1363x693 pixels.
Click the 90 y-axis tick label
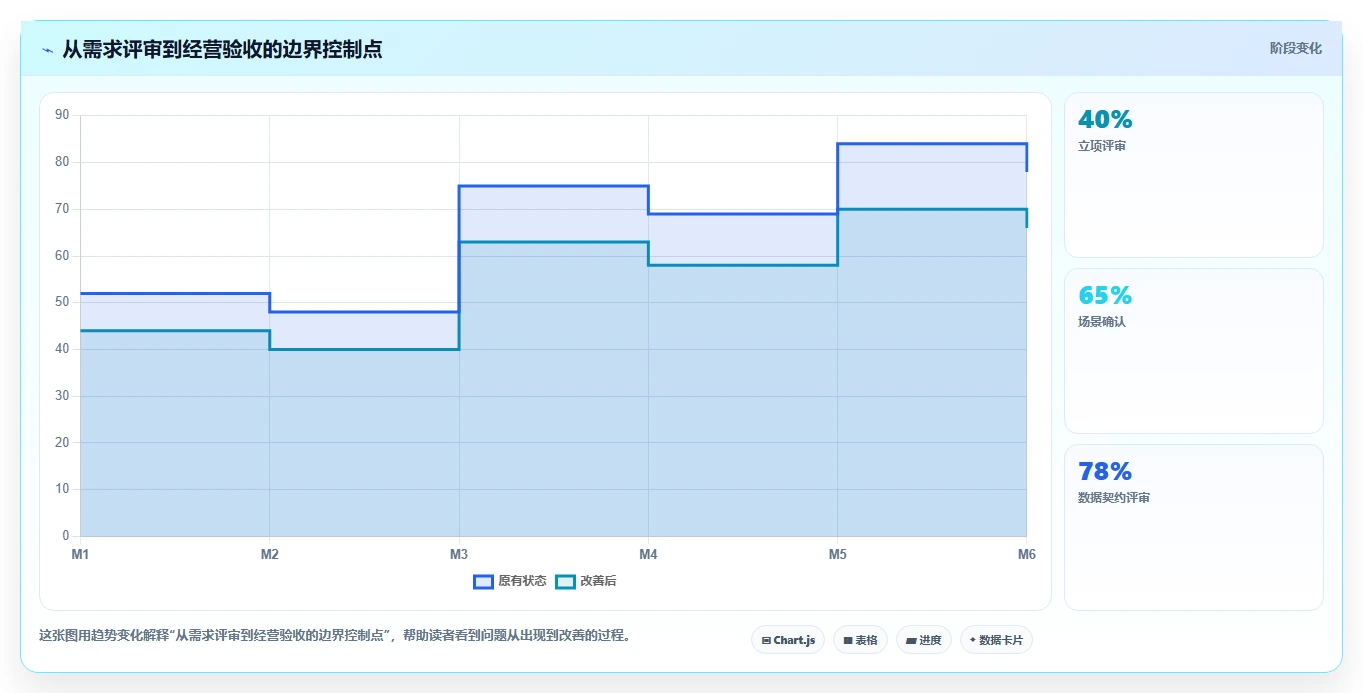point(62,115)
